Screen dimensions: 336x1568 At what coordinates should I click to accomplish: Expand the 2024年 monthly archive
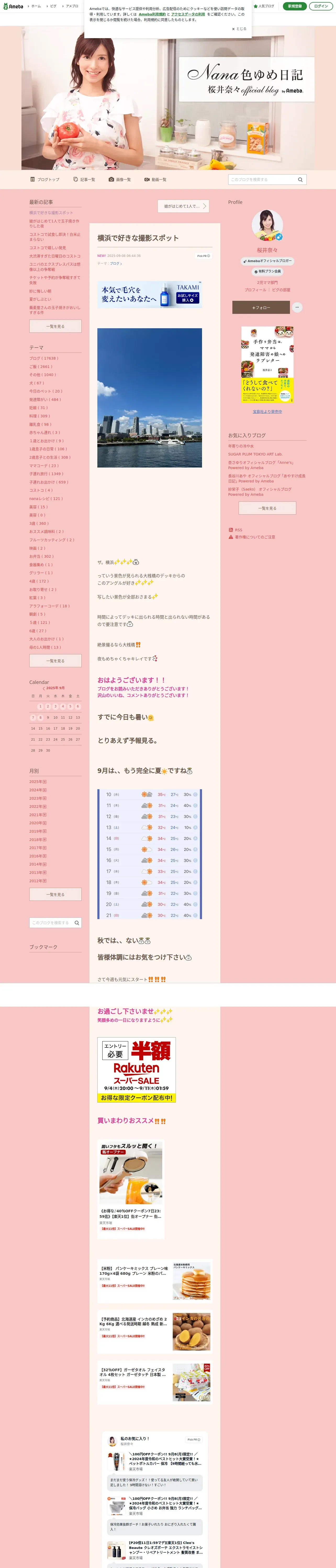click(44, 790)
